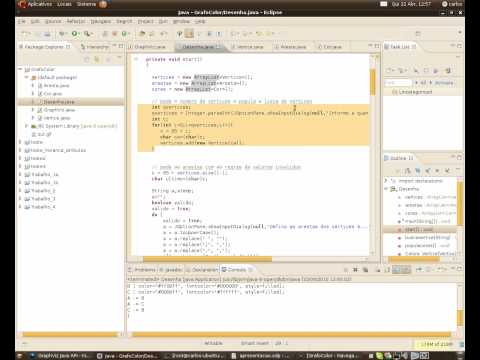Toggle Mark Occurrences highlighted toolbar button
The height and width of the screenshot is (360, 480).
pyautogui.click(x=189, y=33)
